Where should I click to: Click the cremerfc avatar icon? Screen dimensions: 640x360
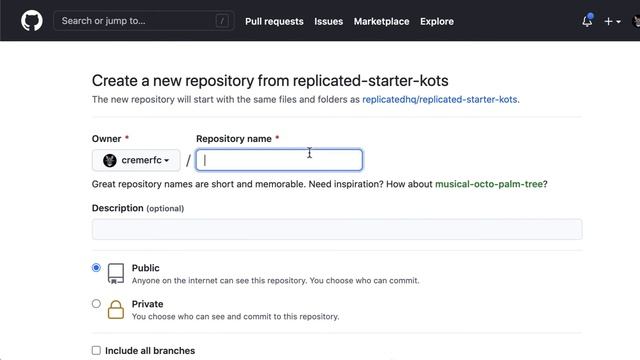(x=110, y=160)
